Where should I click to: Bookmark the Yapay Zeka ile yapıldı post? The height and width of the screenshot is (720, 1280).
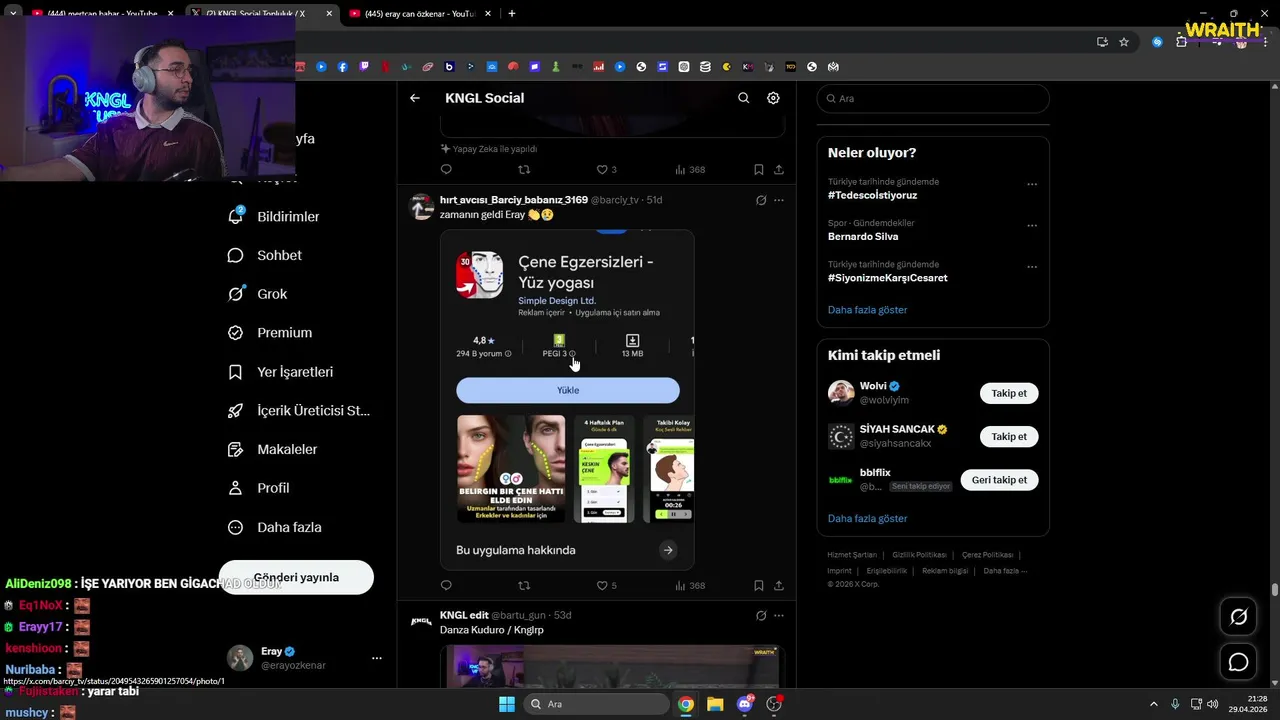[759, 169]
